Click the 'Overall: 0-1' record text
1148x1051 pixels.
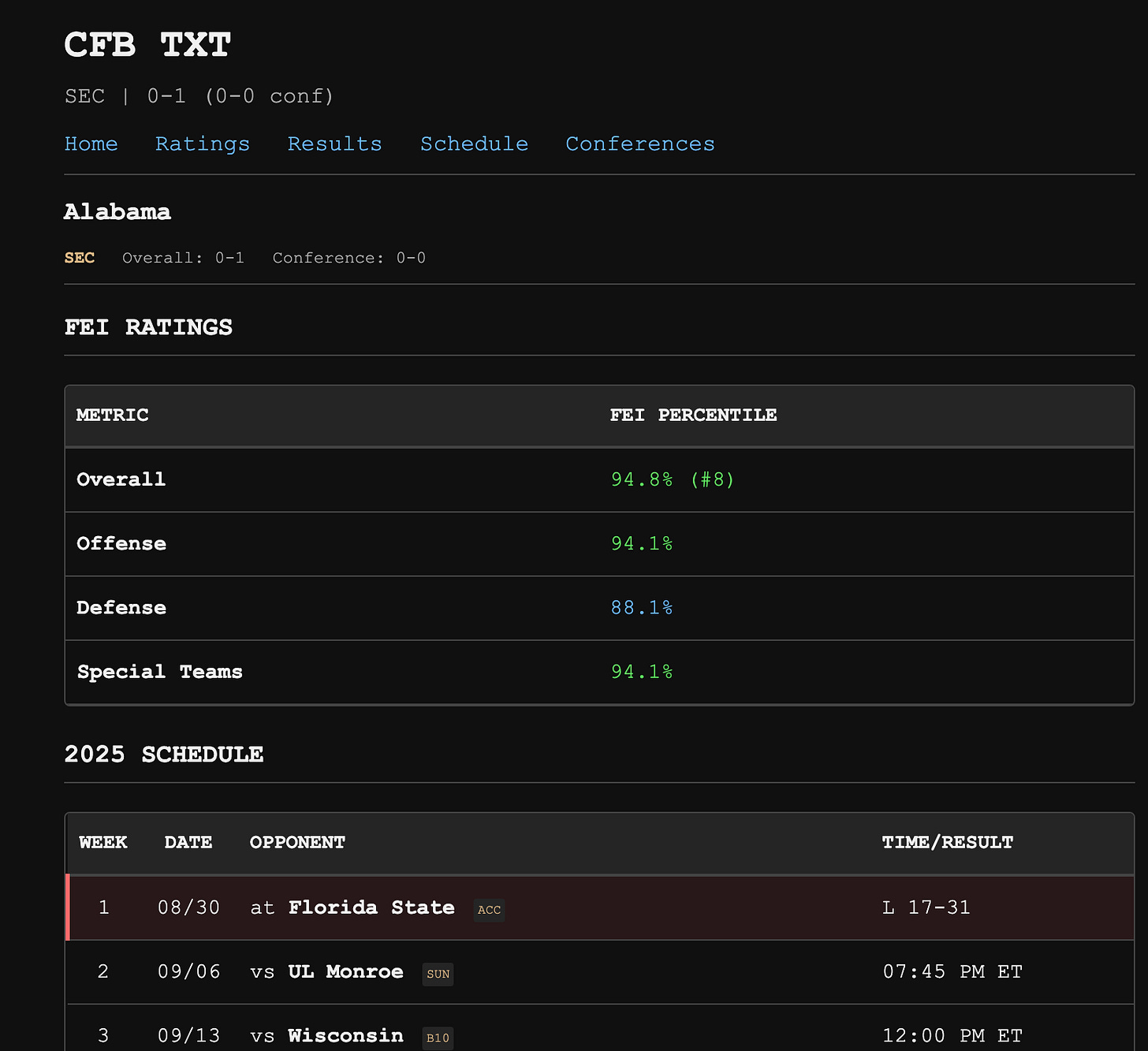click(183, 258)
